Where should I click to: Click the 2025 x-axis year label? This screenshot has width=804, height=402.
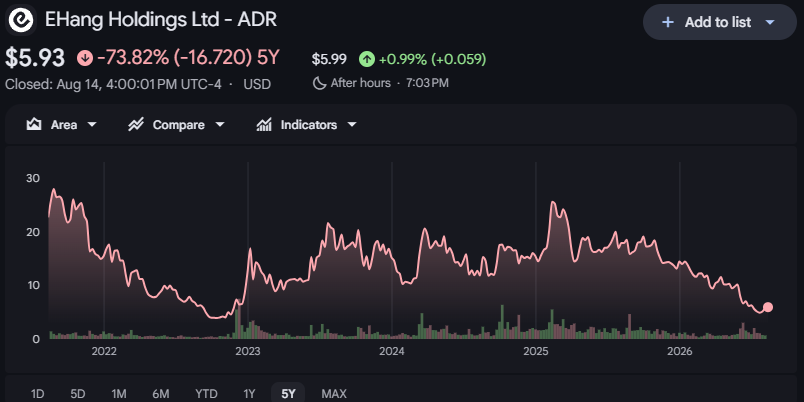tap(536, 352)
